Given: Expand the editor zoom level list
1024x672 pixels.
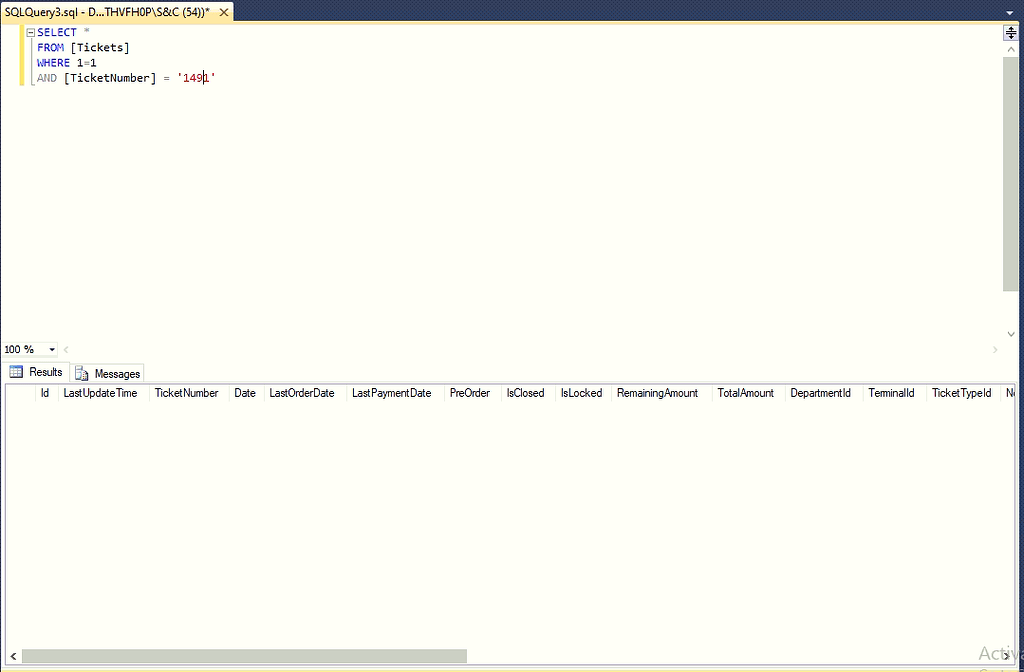Looking at the screenshot, I should [52, 349].
